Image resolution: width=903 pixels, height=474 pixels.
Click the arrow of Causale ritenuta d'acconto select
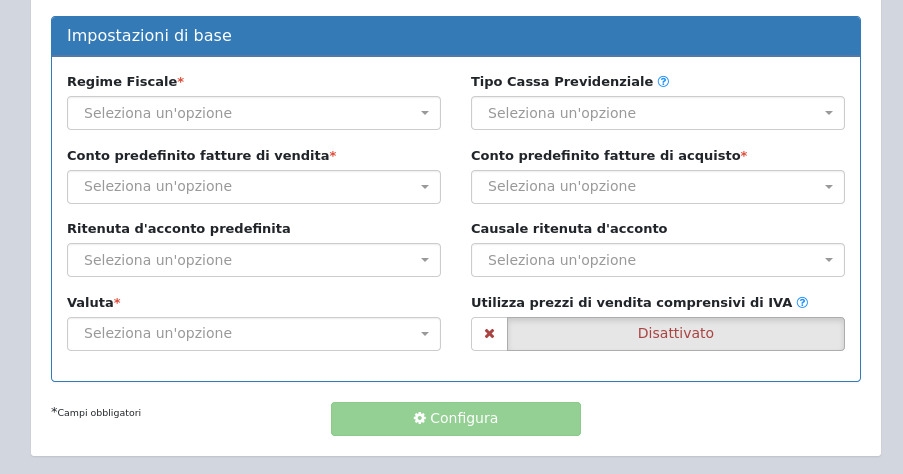829,261
